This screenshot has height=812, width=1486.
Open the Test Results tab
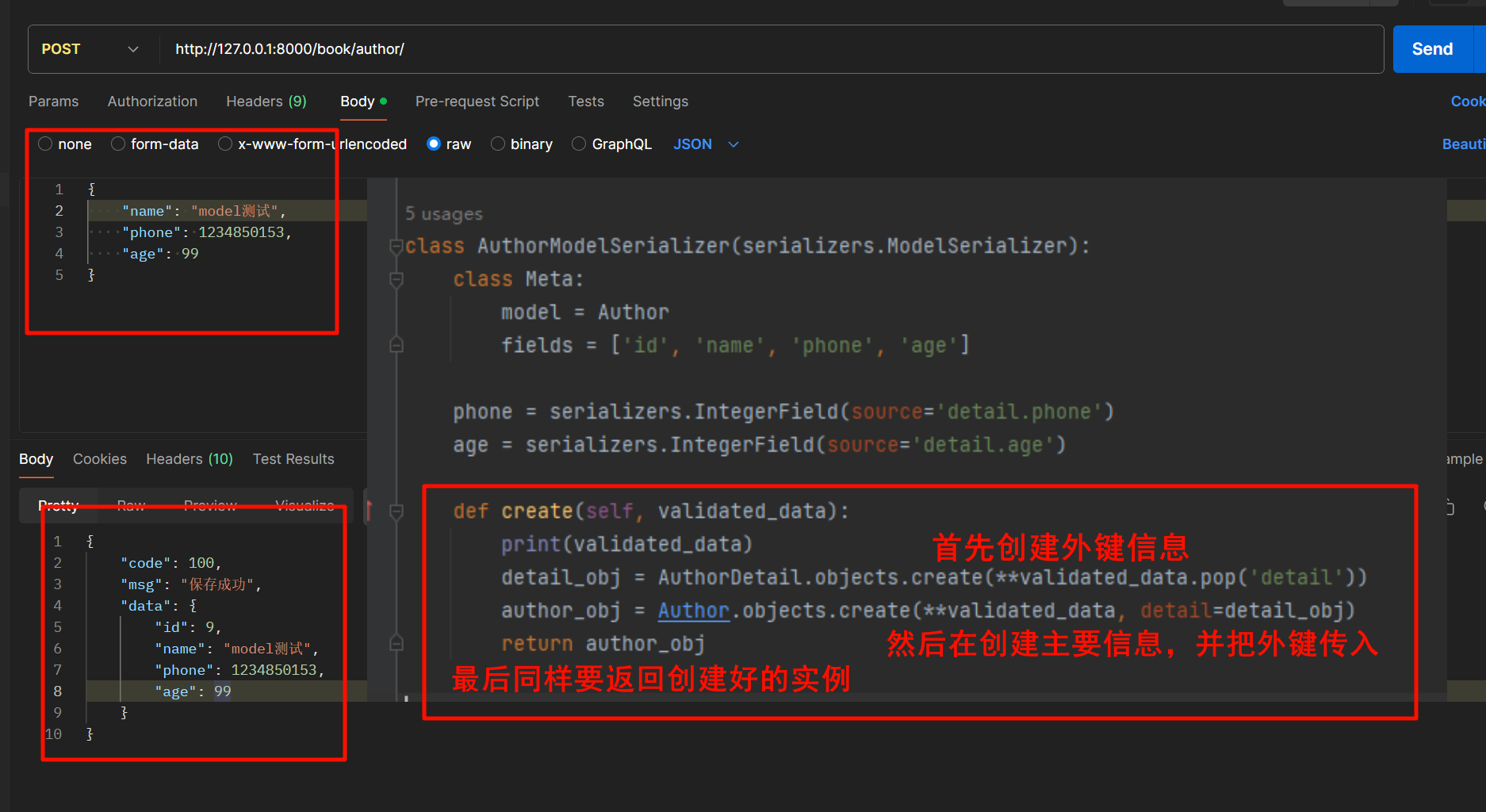293,459
